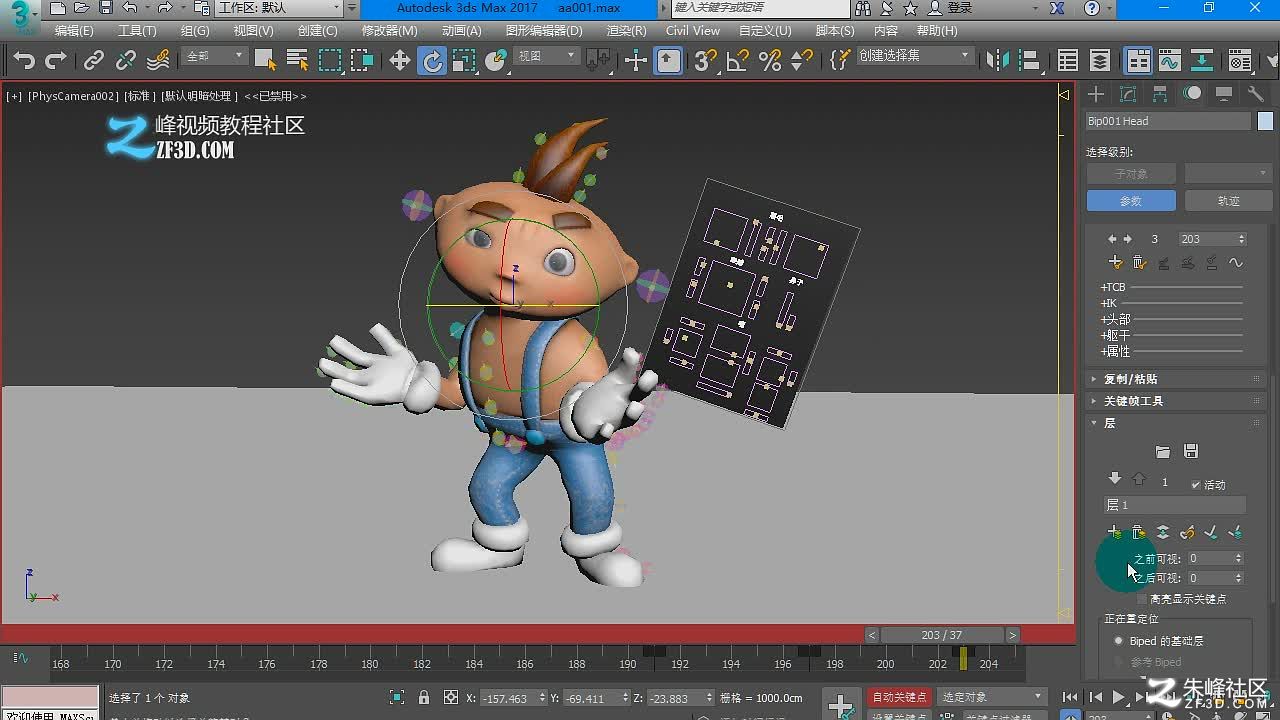Go to next frame with slider right arrow
The height and width of the screenshot is (720, 1280).
click(1012, 635)
